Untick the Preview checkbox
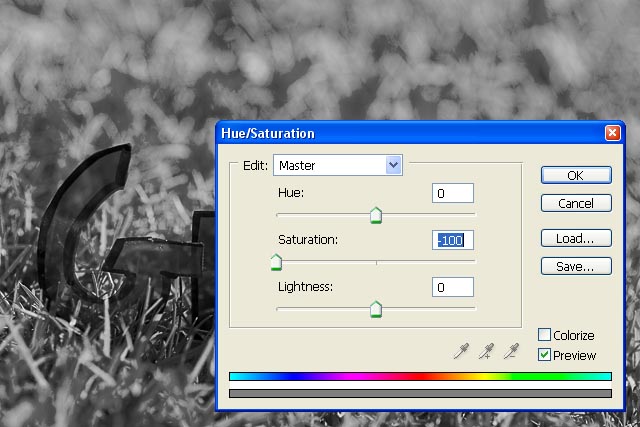The width and height of the screenshot is (640, 427). [x=544, y=355]
